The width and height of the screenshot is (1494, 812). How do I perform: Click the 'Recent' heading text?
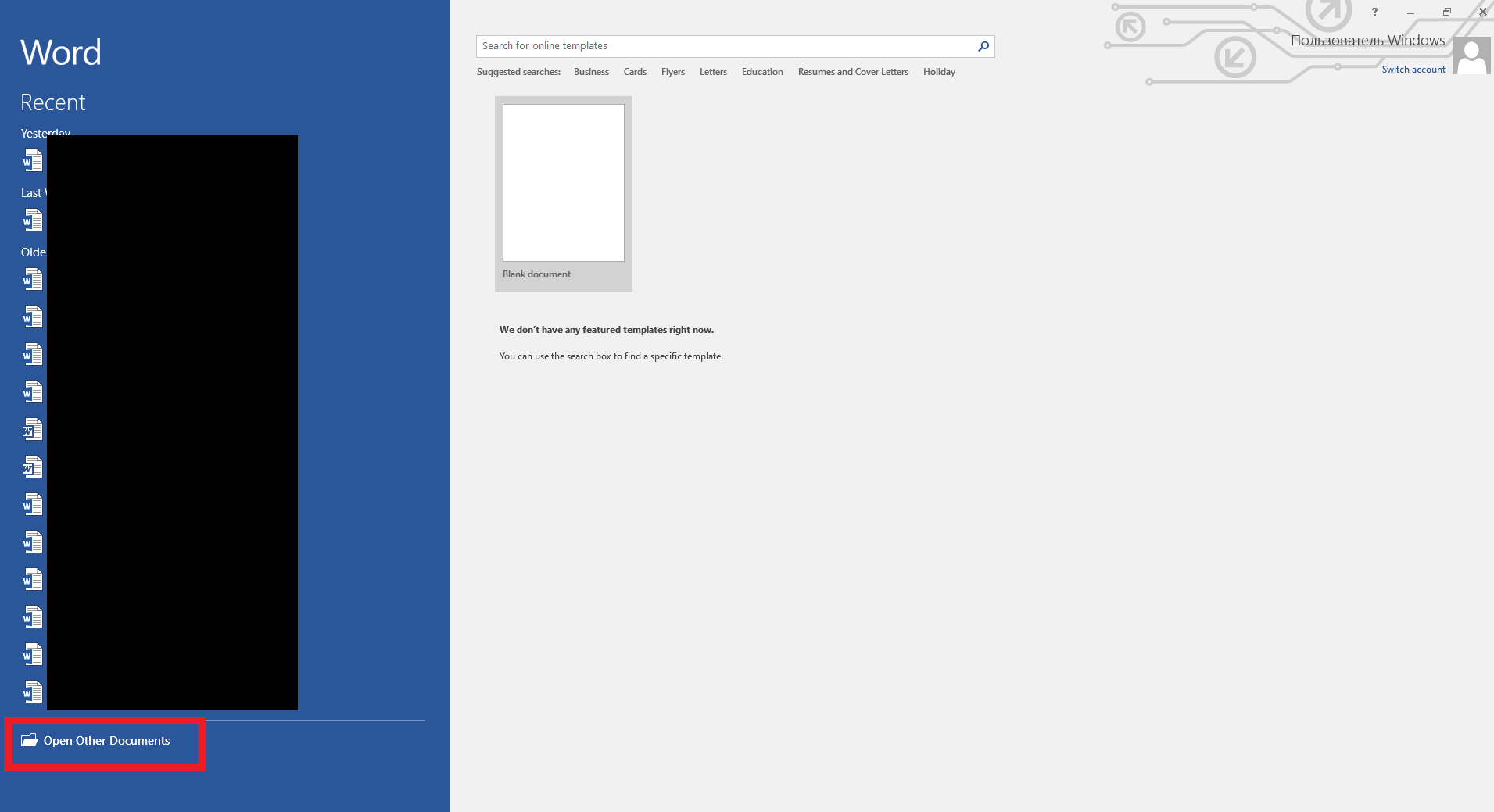pyautogui.click(x=53, y=102)
